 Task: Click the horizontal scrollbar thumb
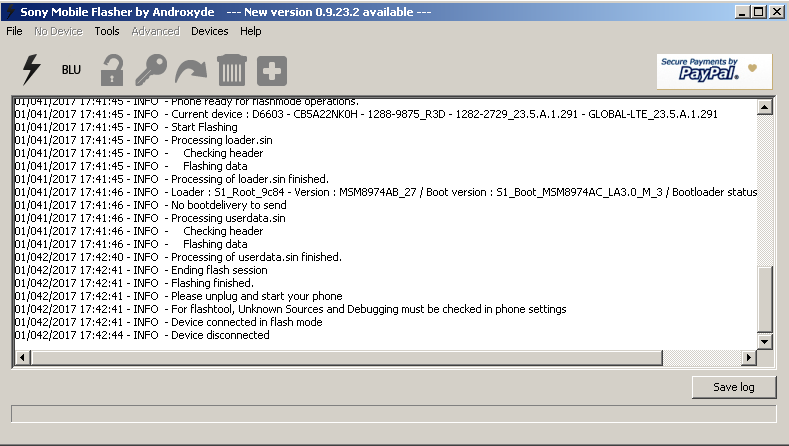click(346, 358)
